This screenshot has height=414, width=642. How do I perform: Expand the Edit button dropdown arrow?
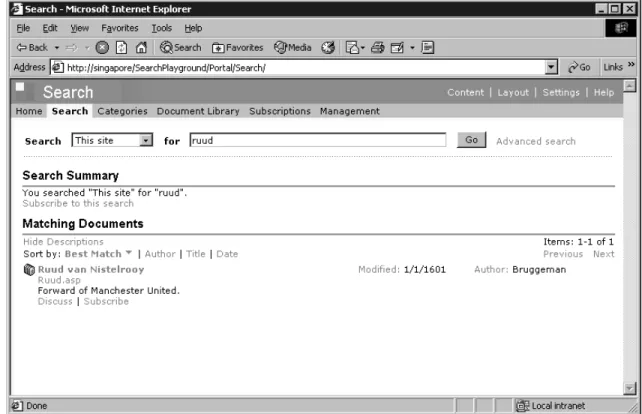[412, 48]
